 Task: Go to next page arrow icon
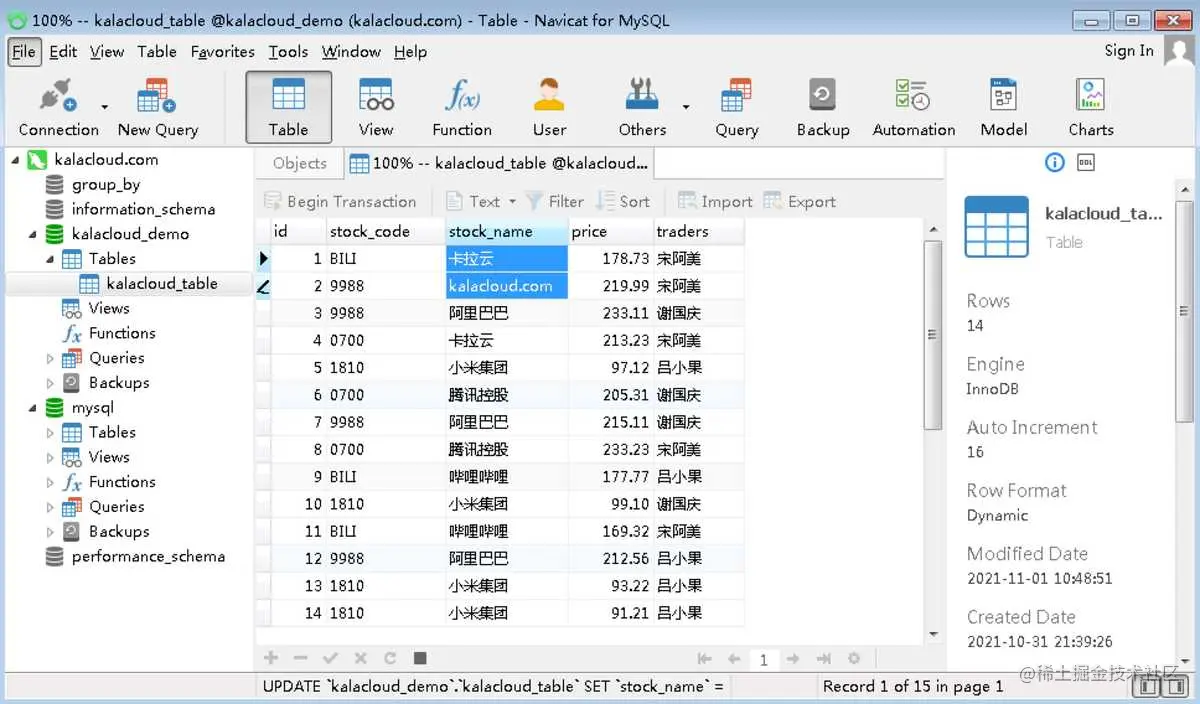(793, 659)
